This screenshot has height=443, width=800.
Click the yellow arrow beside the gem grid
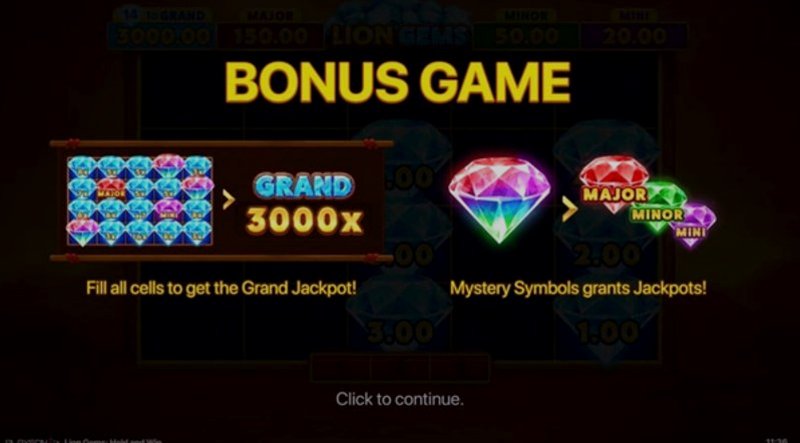pyautogui.click(x=229, y=200)
